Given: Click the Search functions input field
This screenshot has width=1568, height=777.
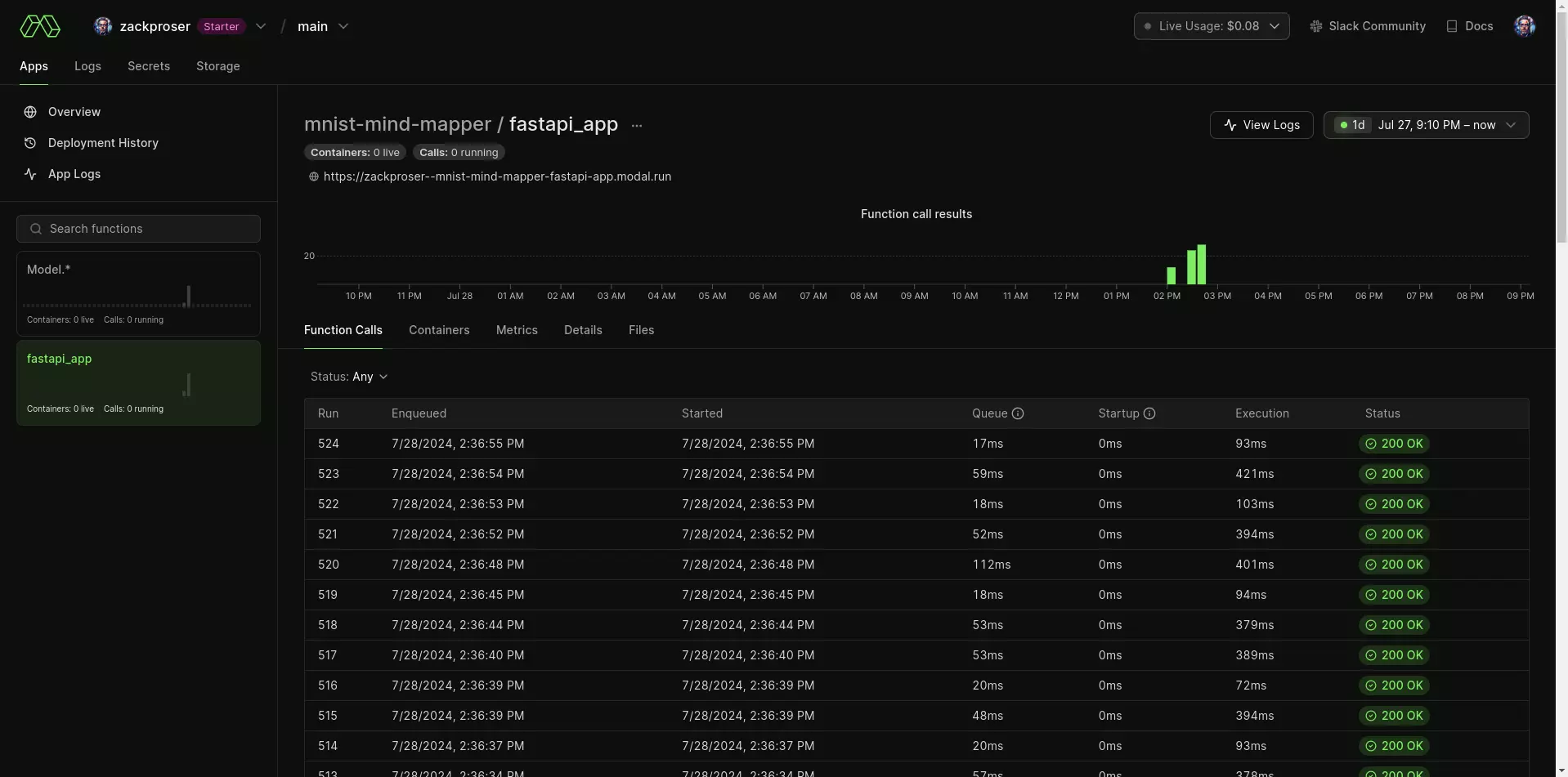Looking at the screenshot, I should pyautogui.click(x=138, y=229).
